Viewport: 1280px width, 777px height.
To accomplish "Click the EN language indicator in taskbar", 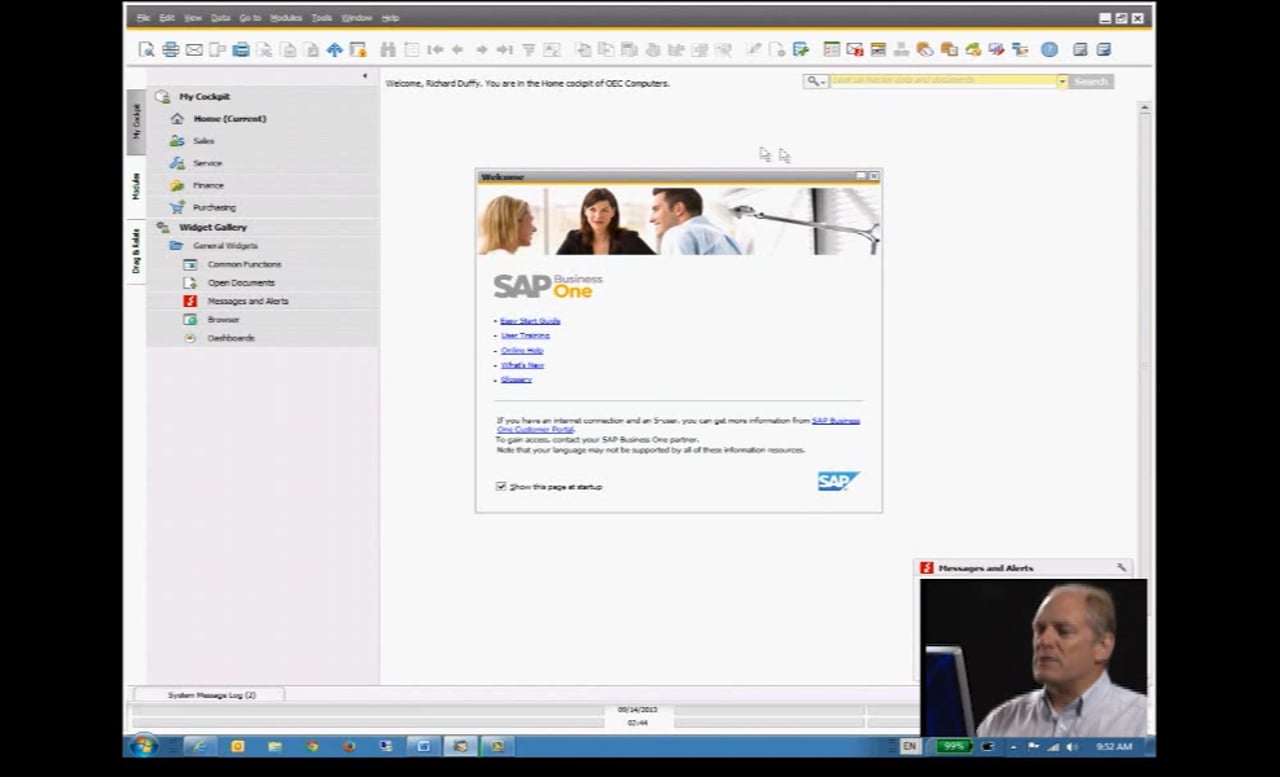I will (x=909, y=746).
